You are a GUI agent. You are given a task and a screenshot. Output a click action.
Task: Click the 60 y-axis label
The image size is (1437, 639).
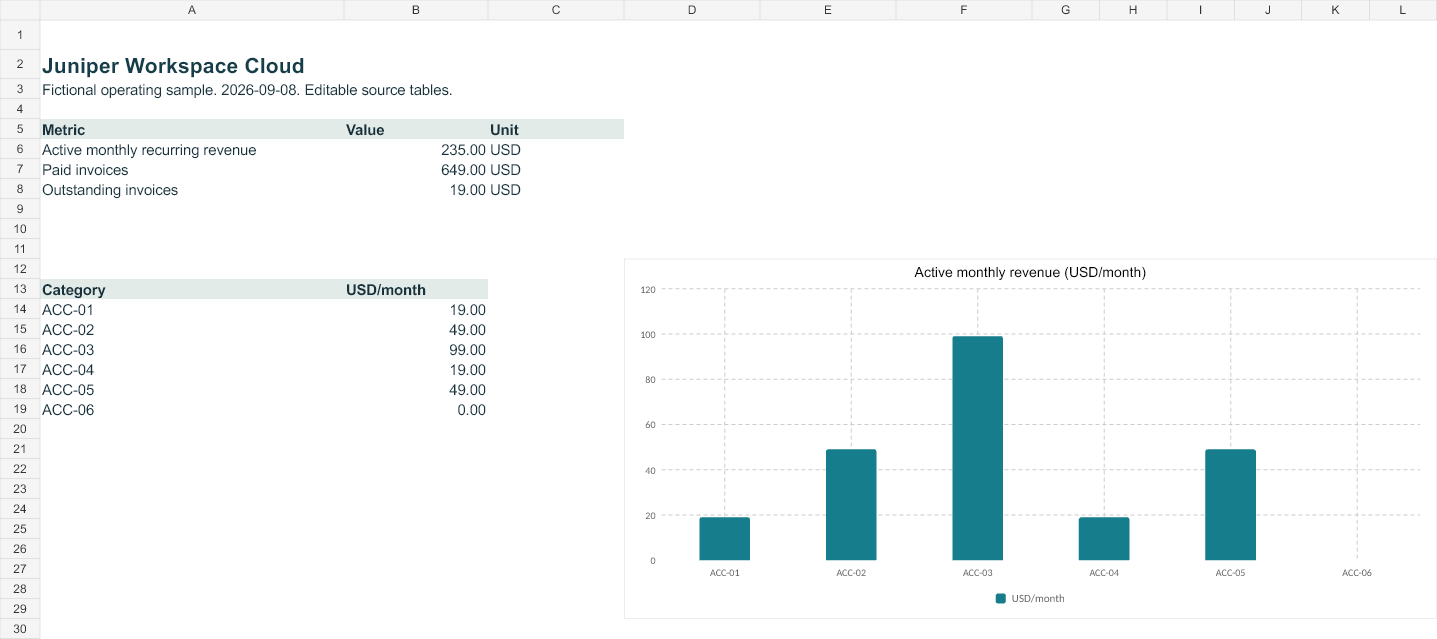point(651,425)
